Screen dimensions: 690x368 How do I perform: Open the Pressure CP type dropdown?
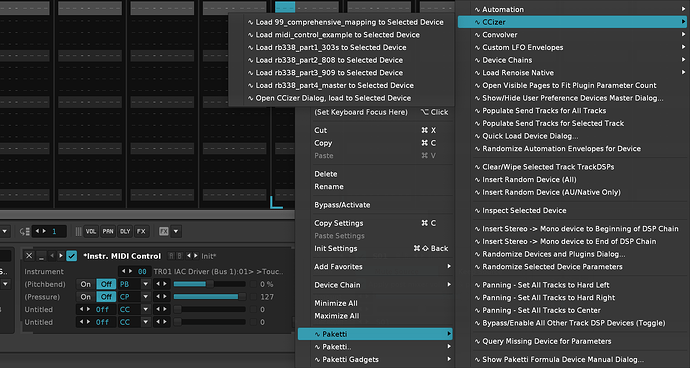click(146, 297)
